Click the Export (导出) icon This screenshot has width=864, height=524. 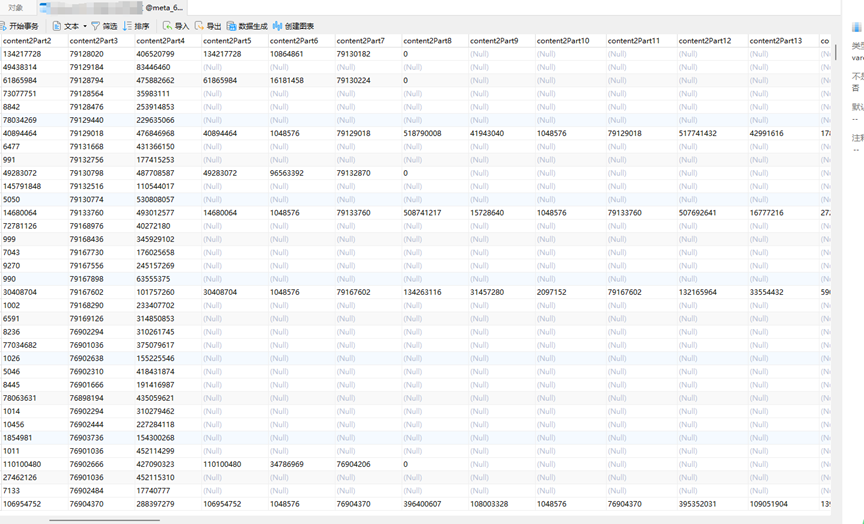[x=208, y=26]
